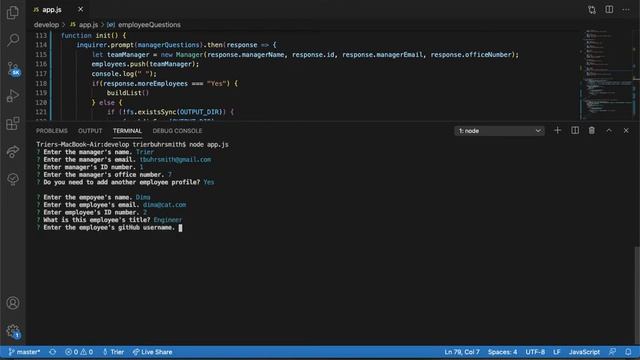
Task: Open the Manage gear icon
Action: click(13, 331)
